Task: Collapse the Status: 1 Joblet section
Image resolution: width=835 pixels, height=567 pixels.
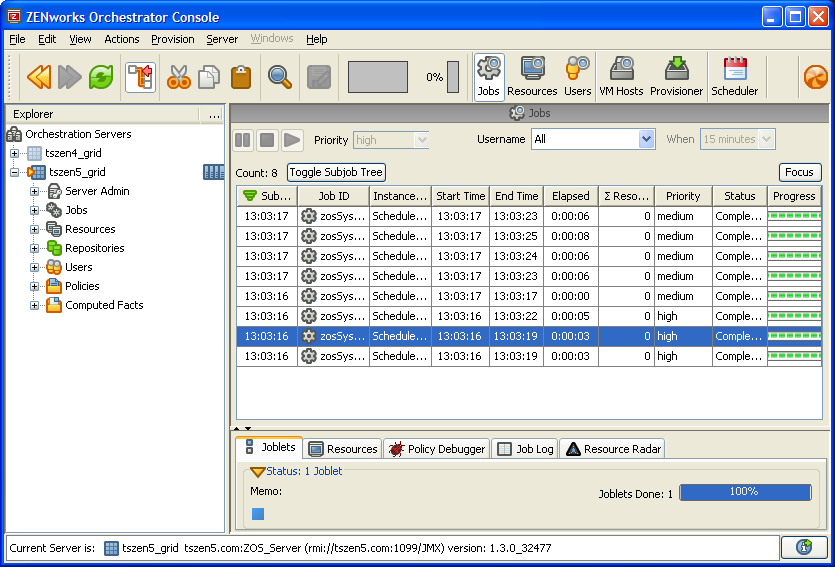Action: (257, 471)
